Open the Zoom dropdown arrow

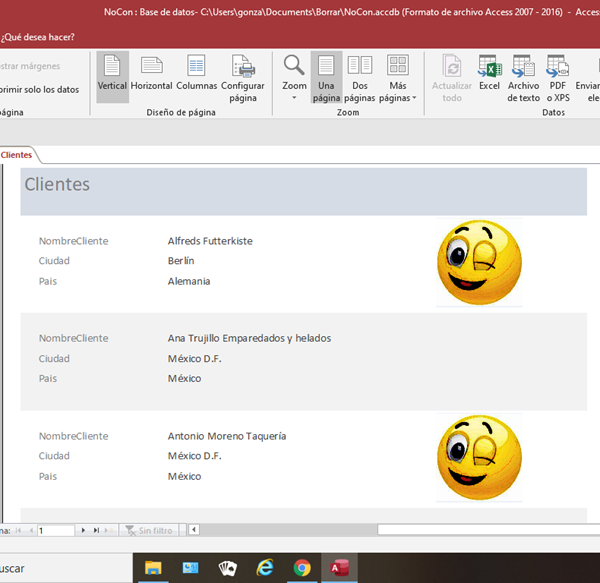coord(294,98)
